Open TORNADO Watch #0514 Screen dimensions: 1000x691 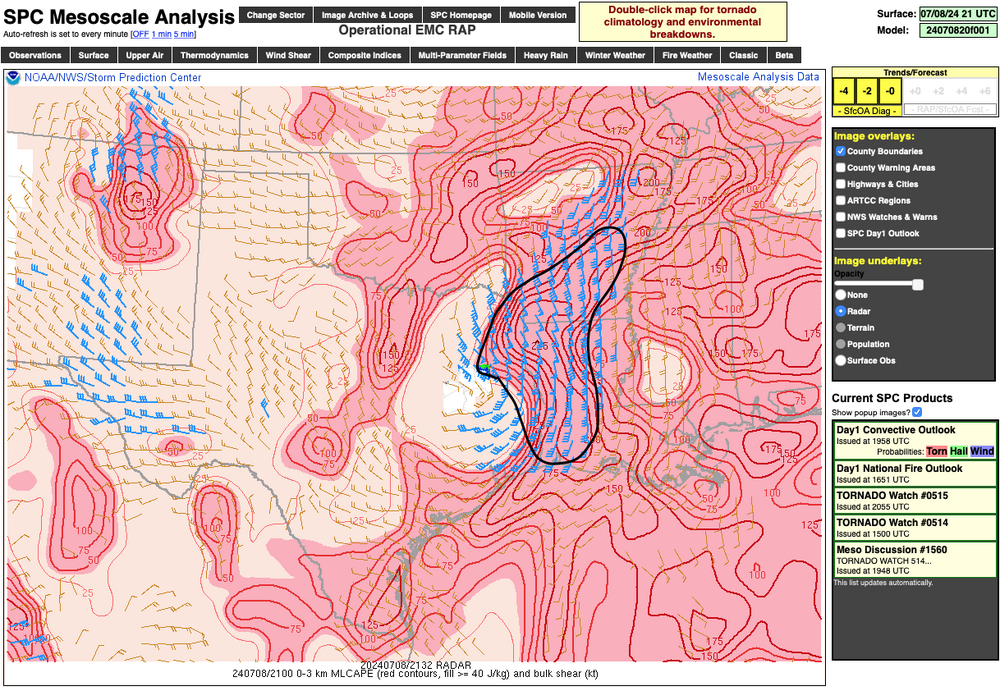point(892,523)
